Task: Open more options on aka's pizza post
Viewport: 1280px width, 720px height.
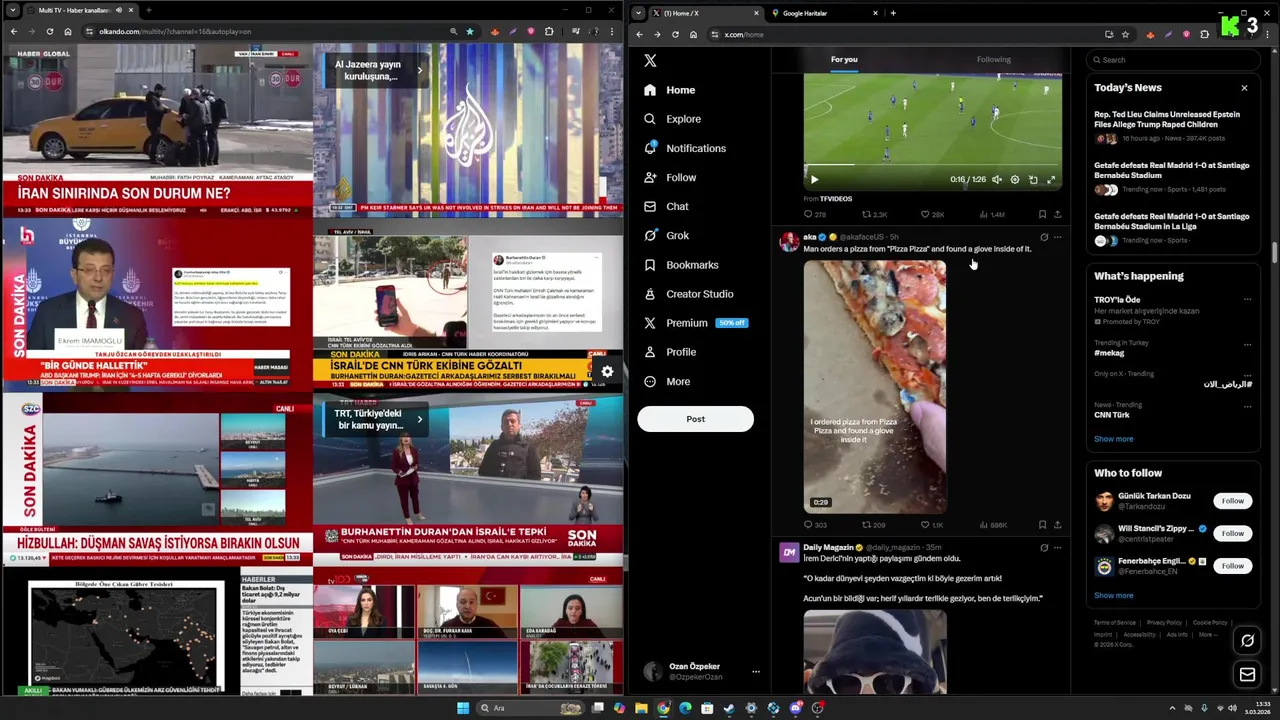Action: tap(1057, 237)
